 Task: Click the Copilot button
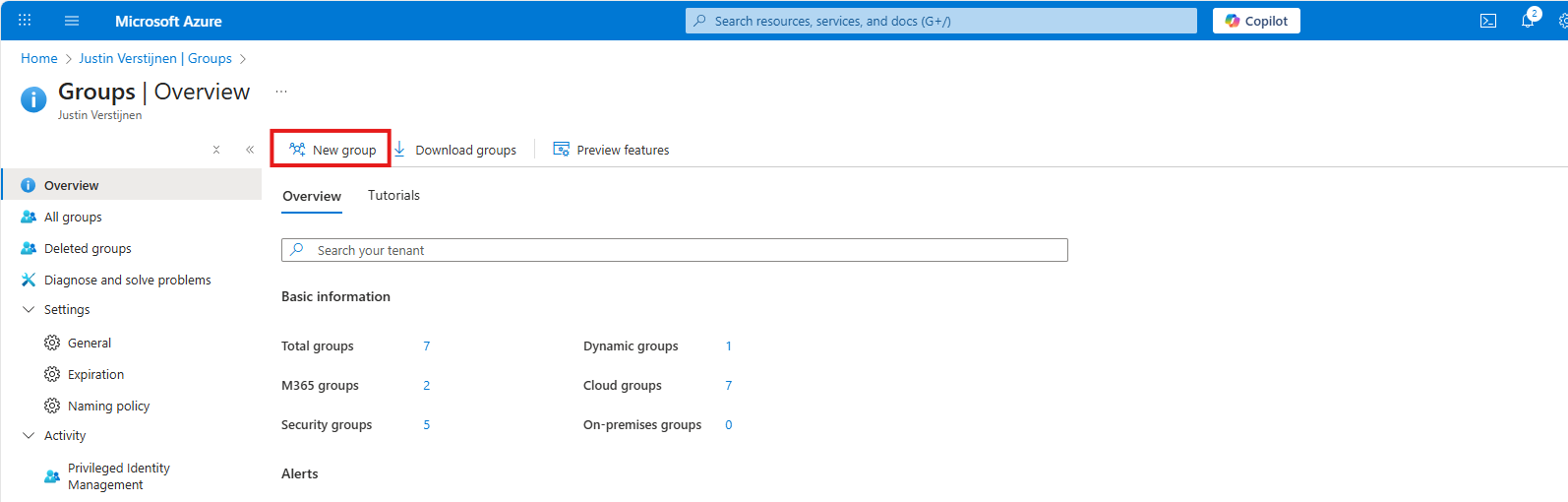[x=1256, y=21]
